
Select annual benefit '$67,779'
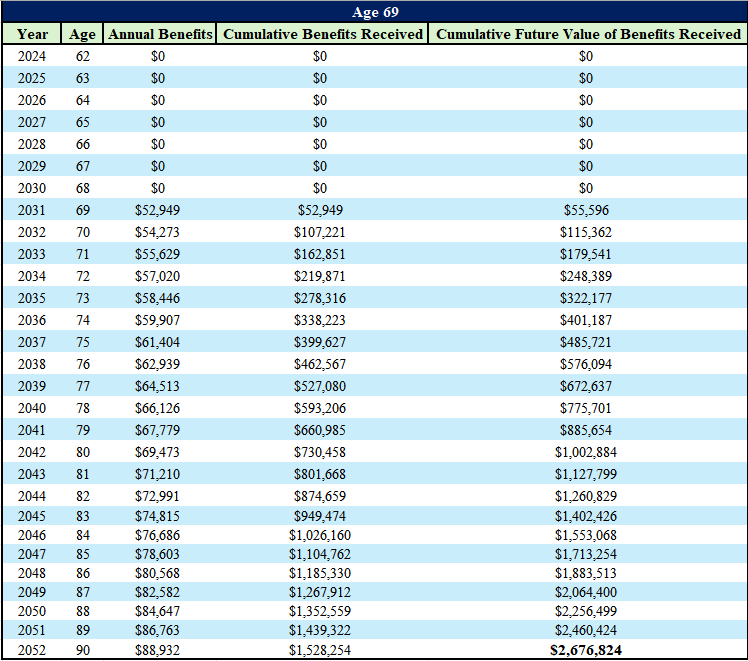tap(157, 430)
